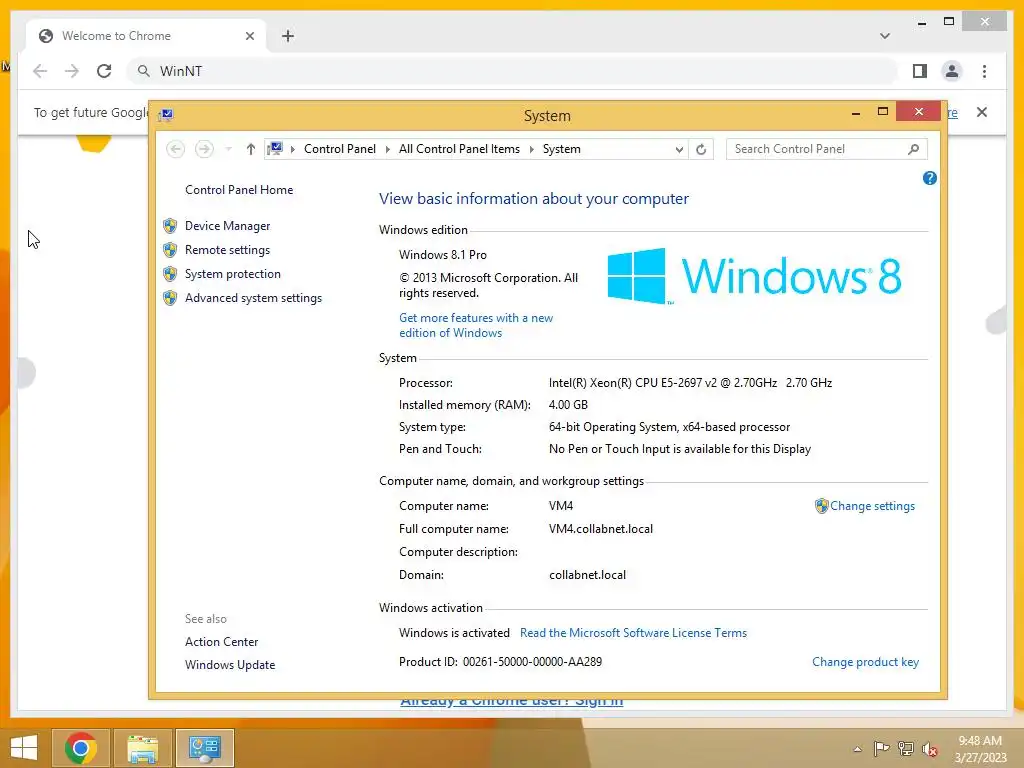
Task: Click the VM4.collabnet.local full computer name
Action: coord(601,529)
